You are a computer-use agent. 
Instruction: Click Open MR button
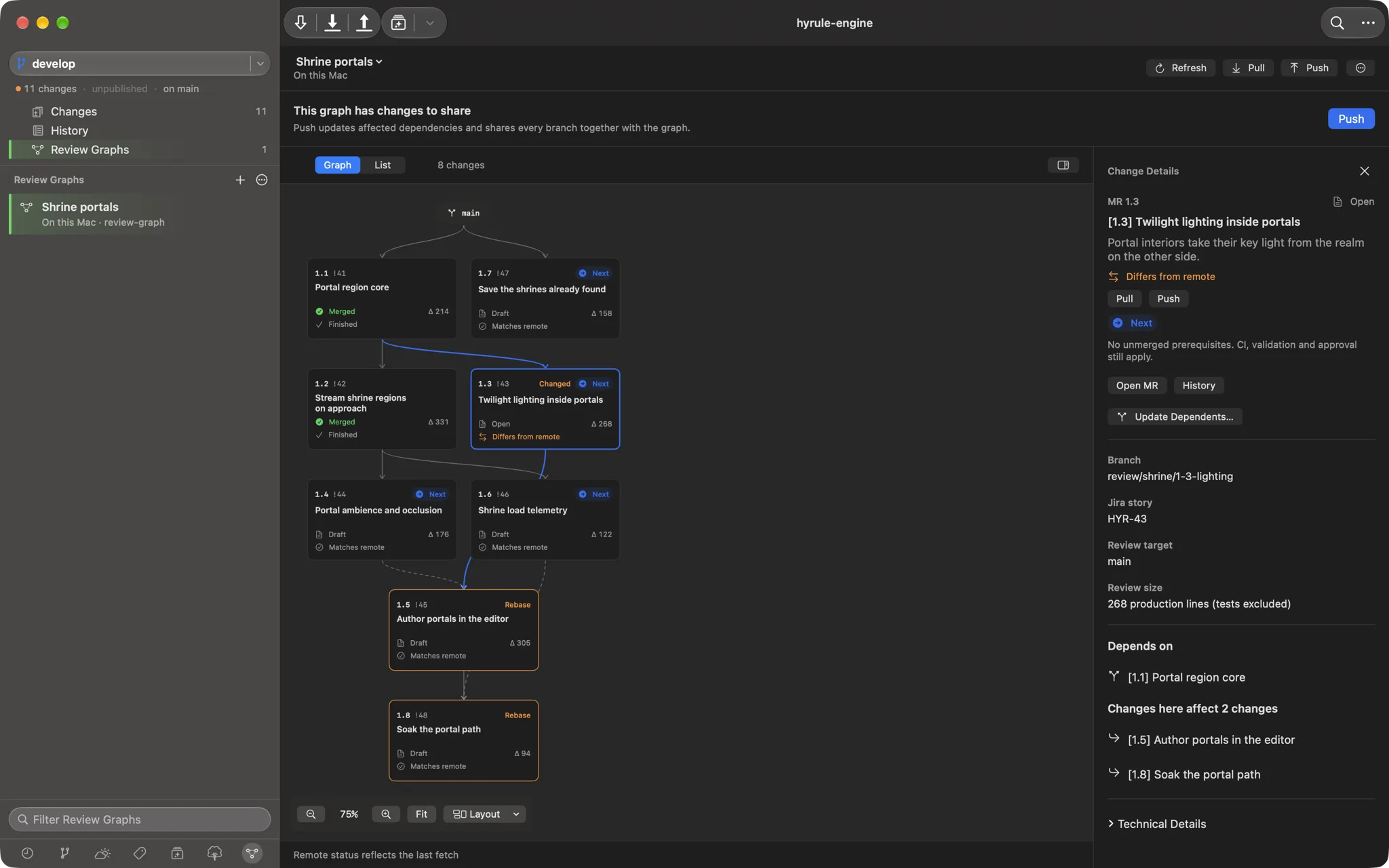[x=1137, y=385]
